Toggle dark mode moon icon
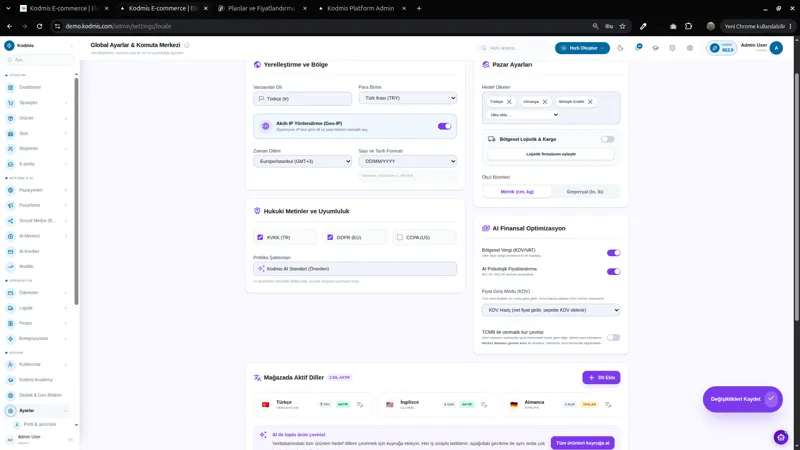Image resolution: width=800 pixels, height=450 pixels. point(620,48)
